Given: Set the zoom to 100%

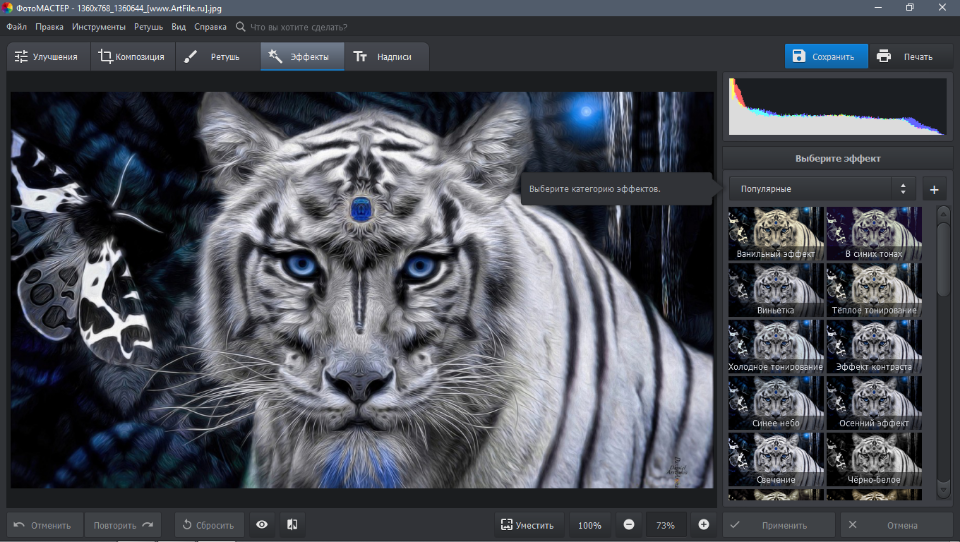Looking at the screenshot, I should click(590, 525).
